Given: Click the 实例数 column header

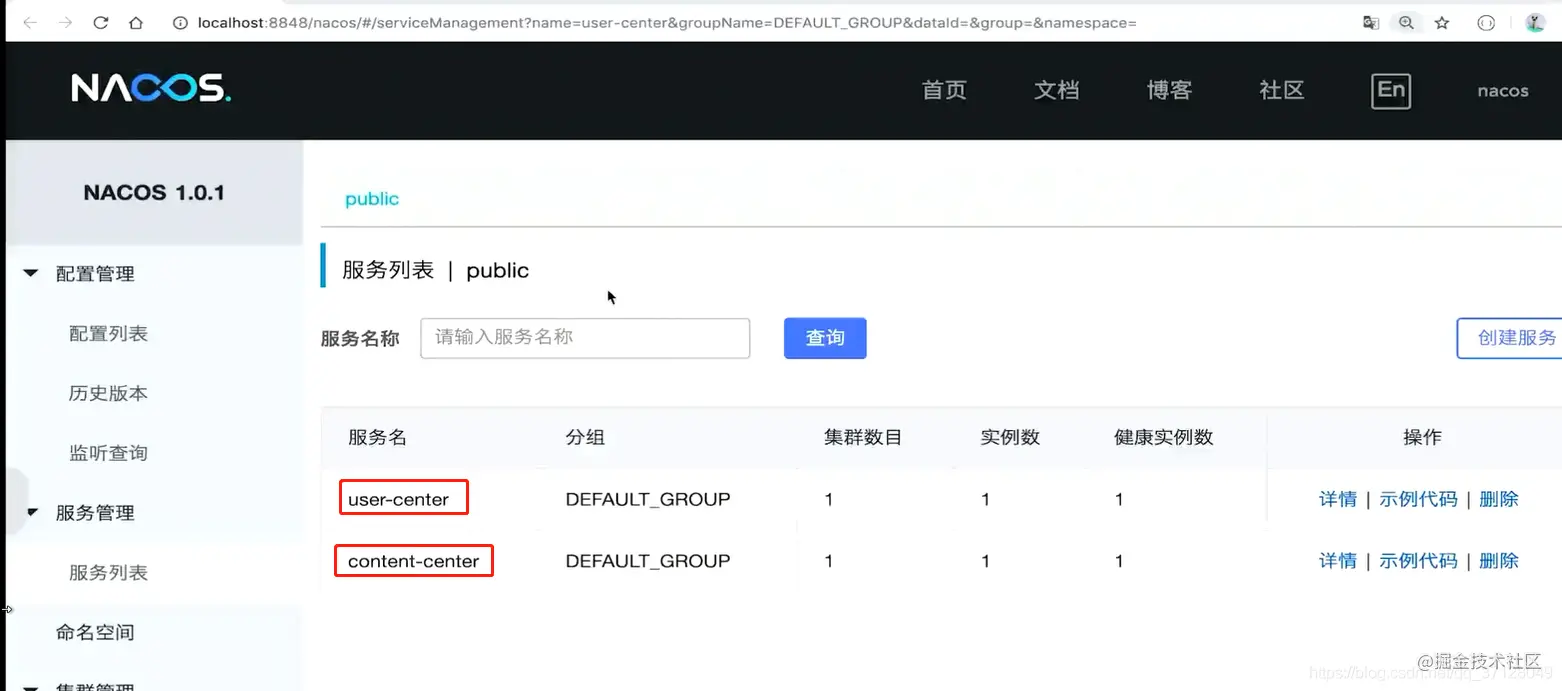Looking at the screenshot, I should coord(1010,437).
